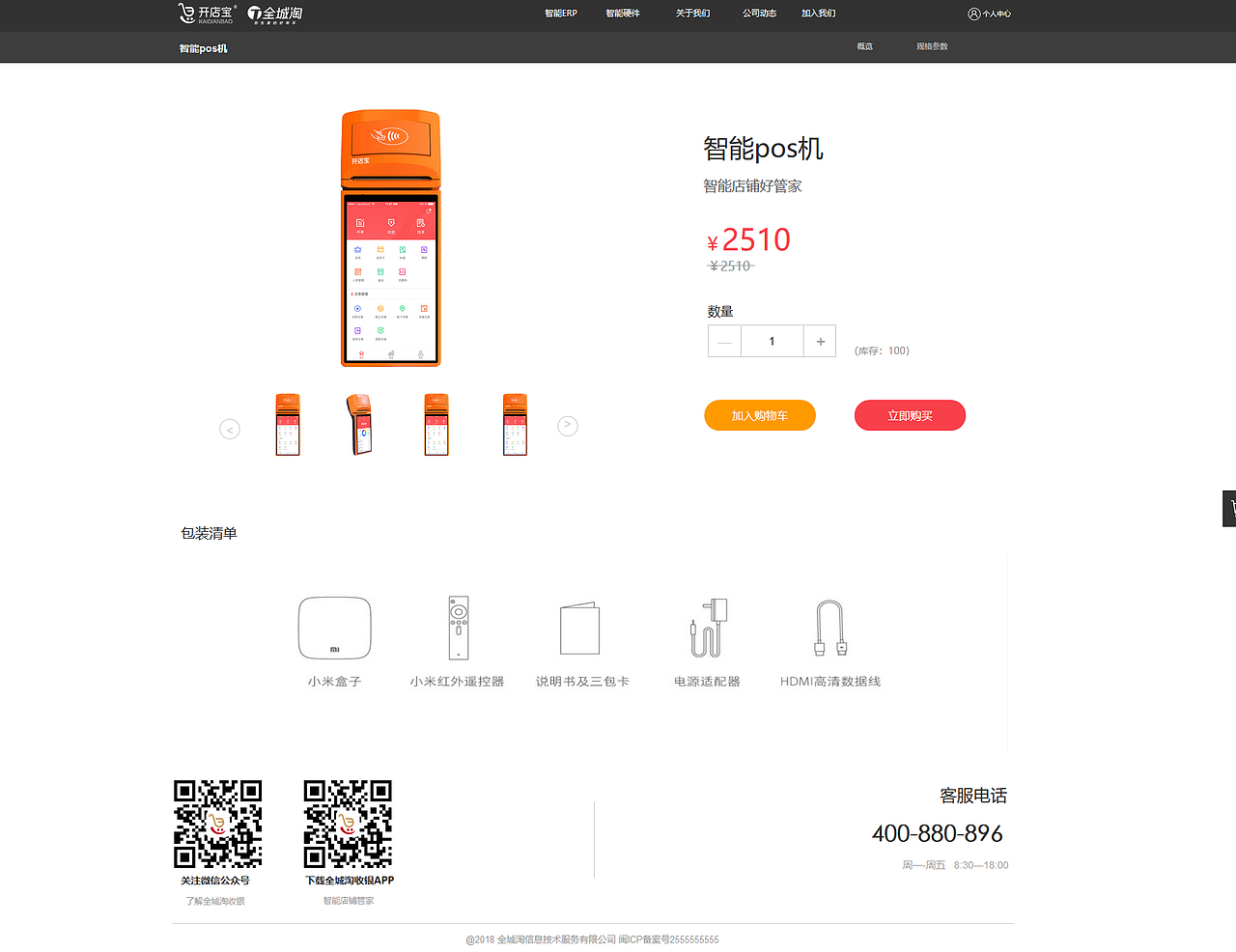Click the red price ¥2510
Viewport: 1236px width, 952px height.
click(748, 239)
